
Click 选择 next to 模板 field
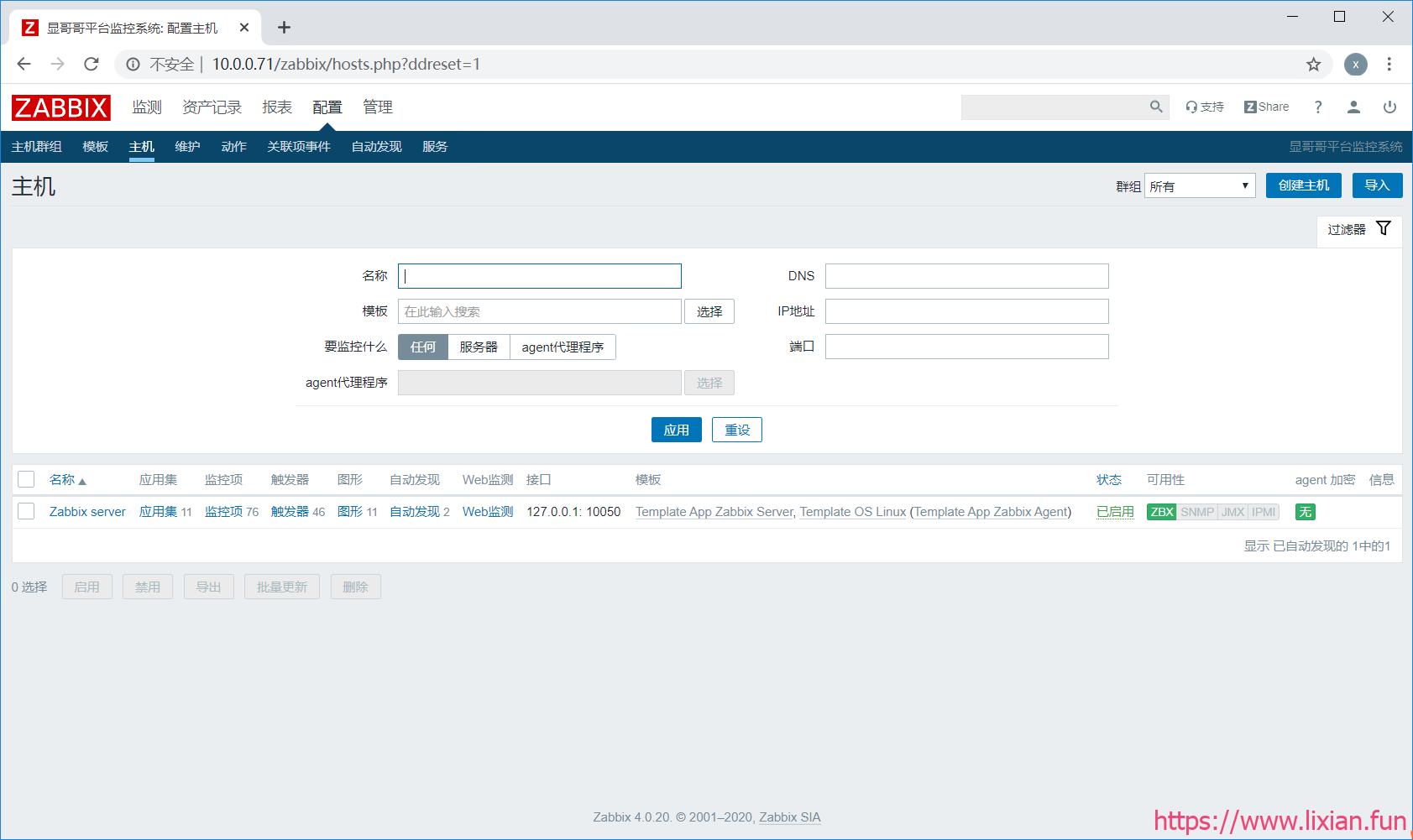click(x=709, y=311)
